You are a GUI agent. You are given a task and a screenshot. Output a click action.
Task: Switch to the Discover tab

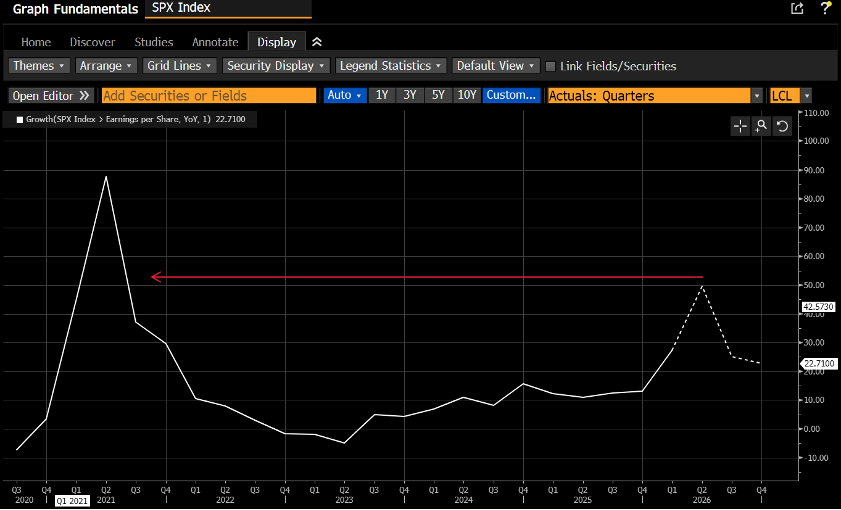[92, 42]
